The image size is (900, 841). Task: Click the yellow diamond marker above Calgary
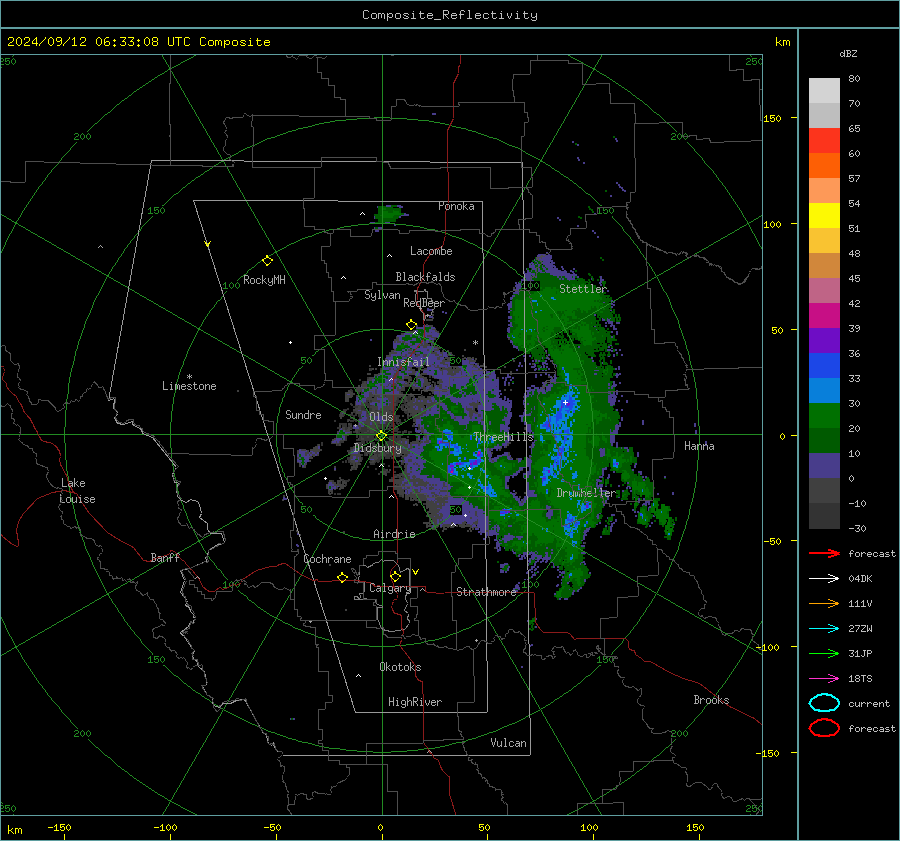[x=395, y=576]
